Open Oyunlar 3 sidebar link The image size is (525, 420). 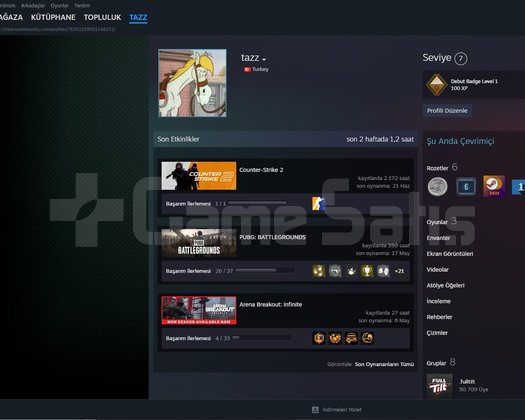pyautogui.click(x=442, y=221)
